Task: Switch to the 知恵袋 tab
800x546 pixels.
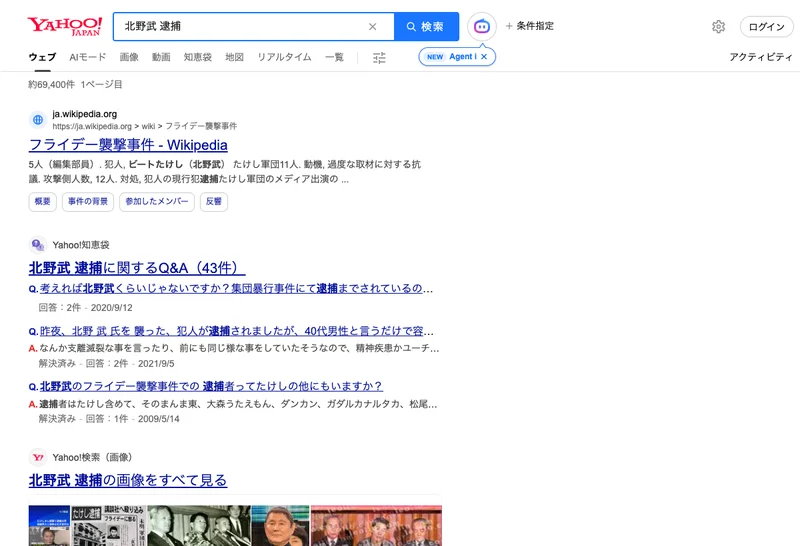Action: coord(197,57)
